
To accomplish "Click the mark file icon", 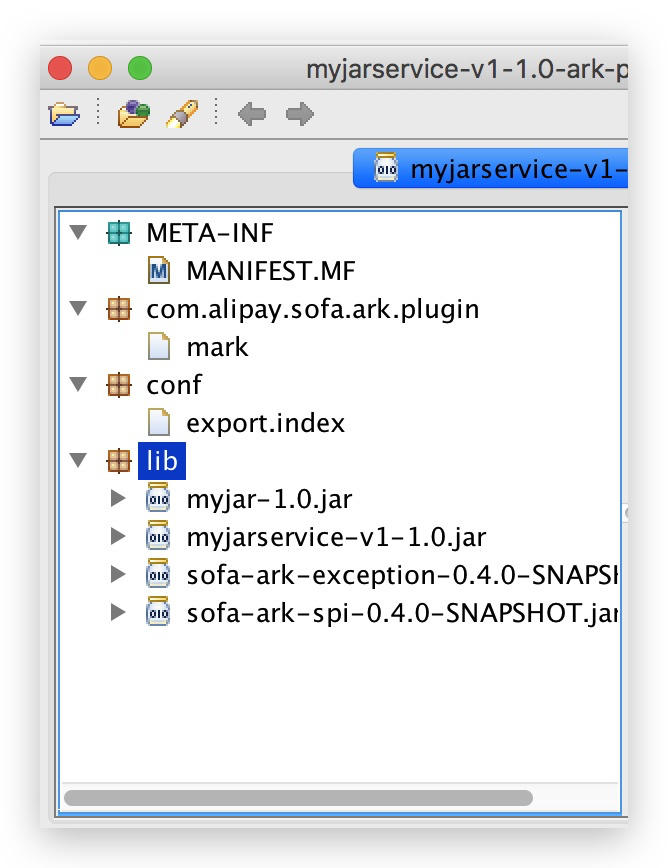I will pos(159,347).
